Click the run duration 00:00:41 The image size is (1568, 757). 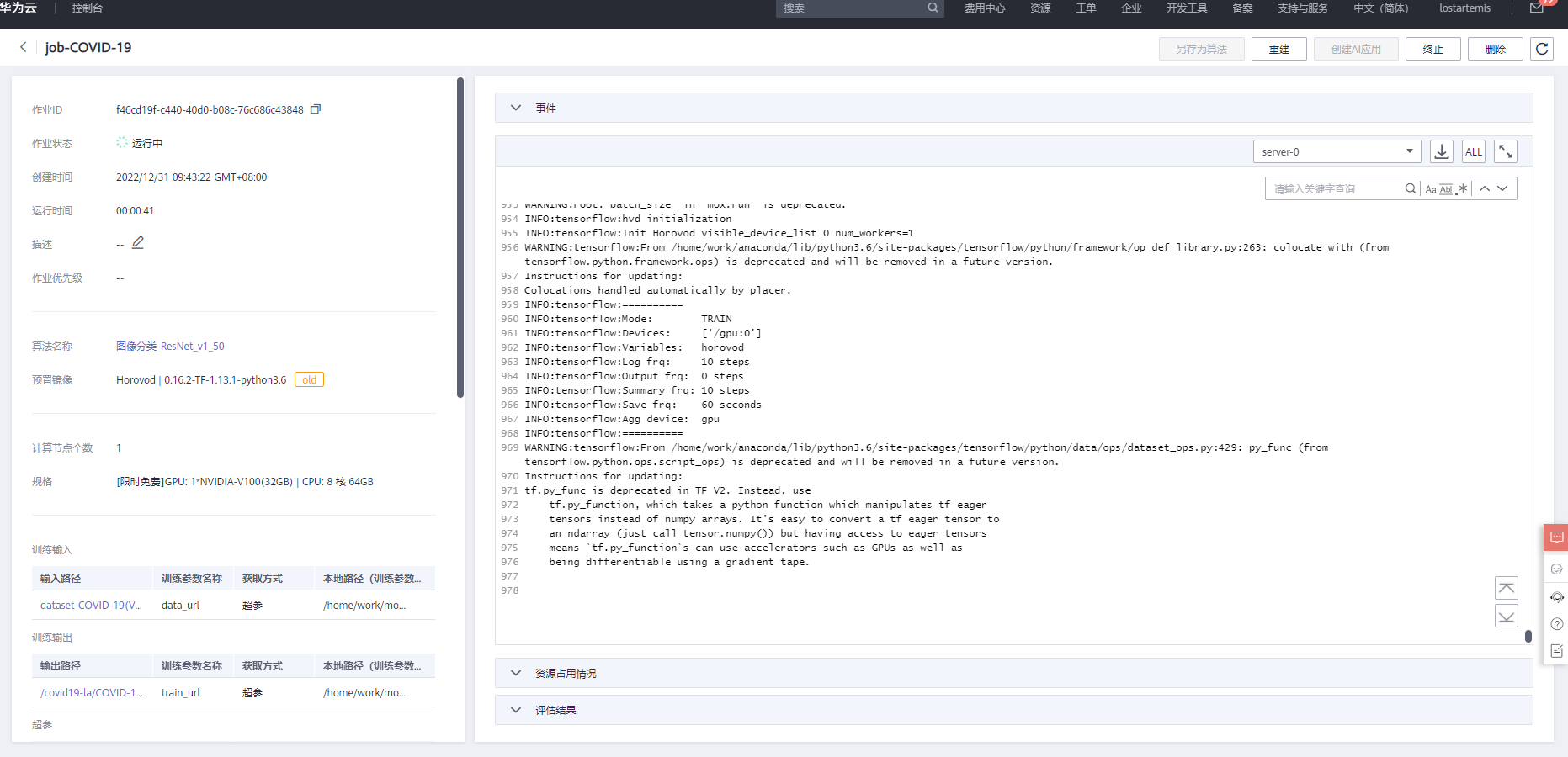click(x=135, y=210)
